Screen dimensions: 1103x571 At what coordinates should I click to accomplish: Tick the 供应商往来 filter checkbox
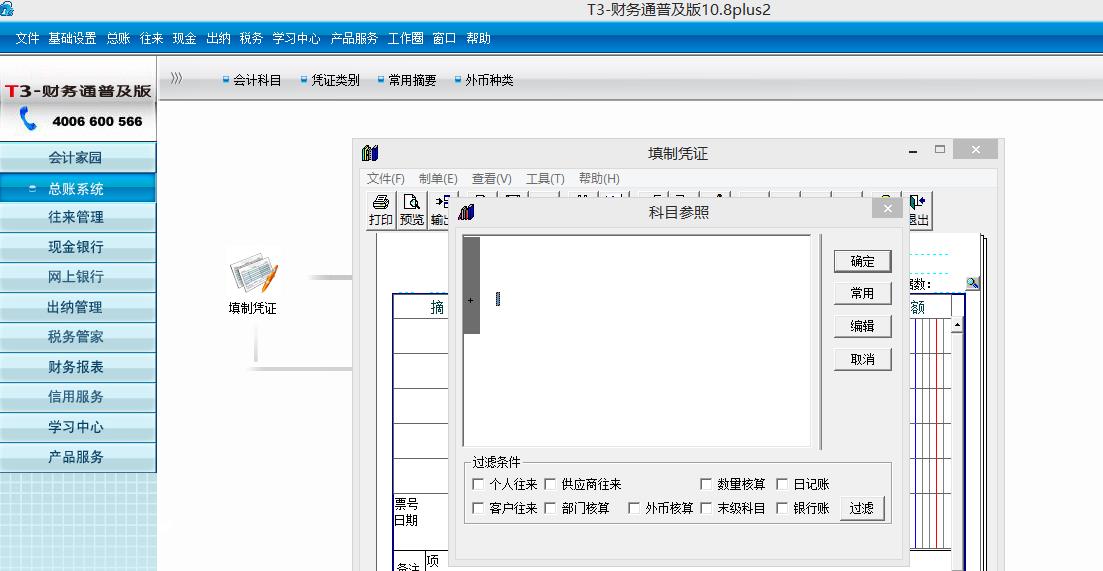point(550,484)
